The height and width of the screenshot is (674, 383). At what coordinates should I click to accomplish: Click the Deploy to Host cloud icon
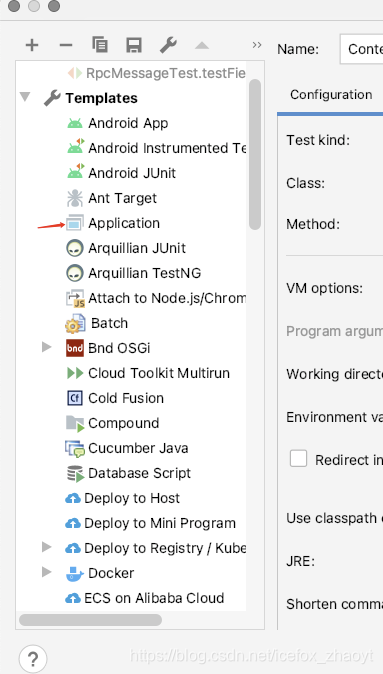pos(73,499)
